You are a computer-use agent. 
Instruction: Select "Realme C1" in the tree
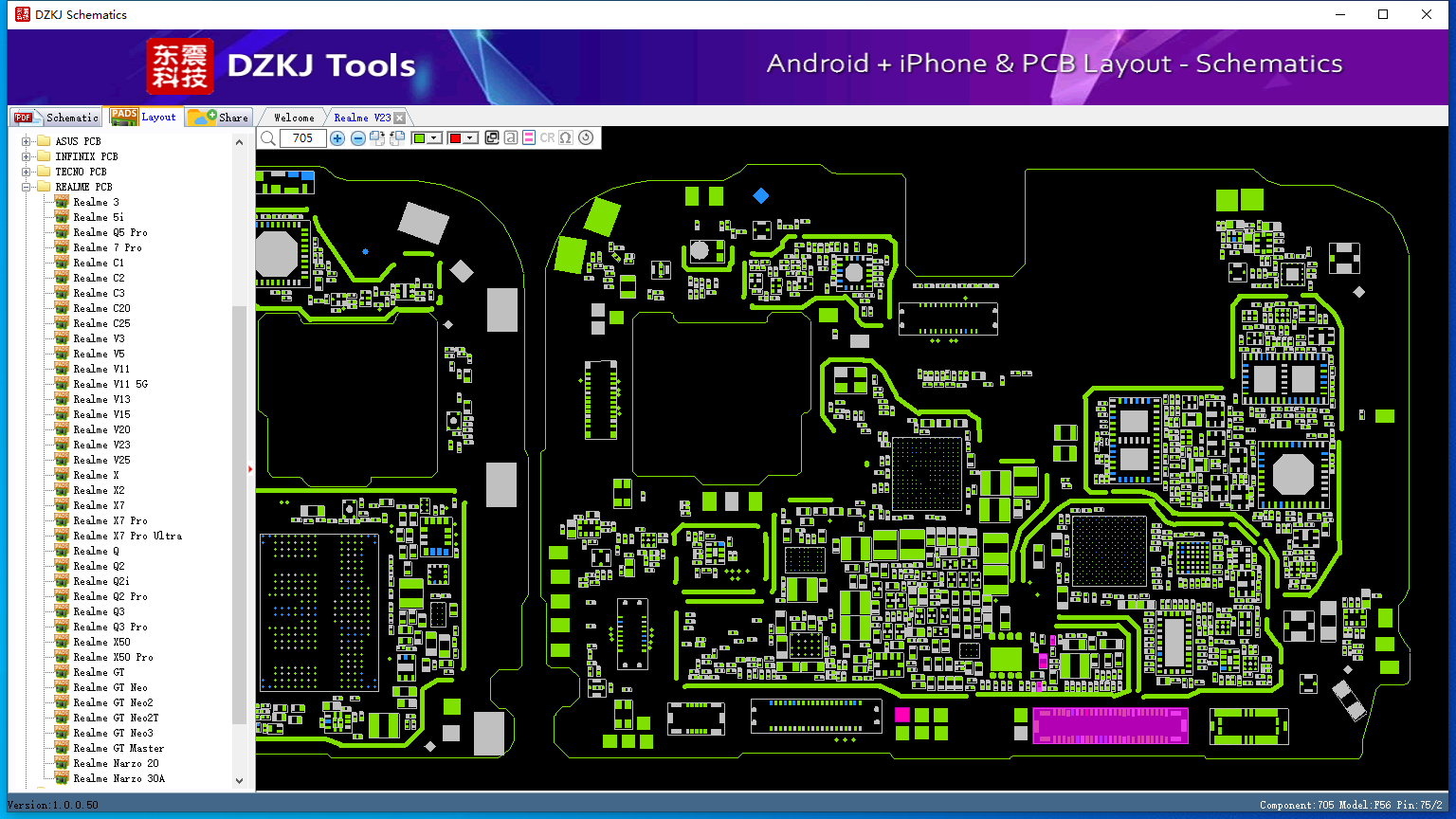(x=99, y=263)
